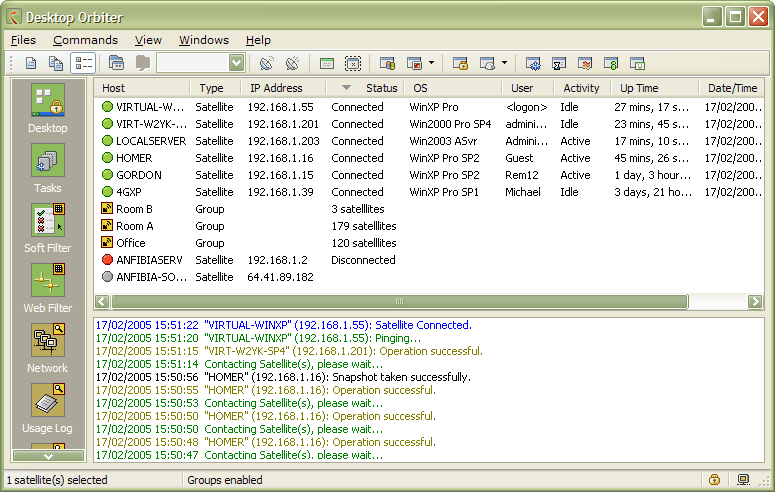Open the View menu
775x492 pixels.
coord(148,40)
